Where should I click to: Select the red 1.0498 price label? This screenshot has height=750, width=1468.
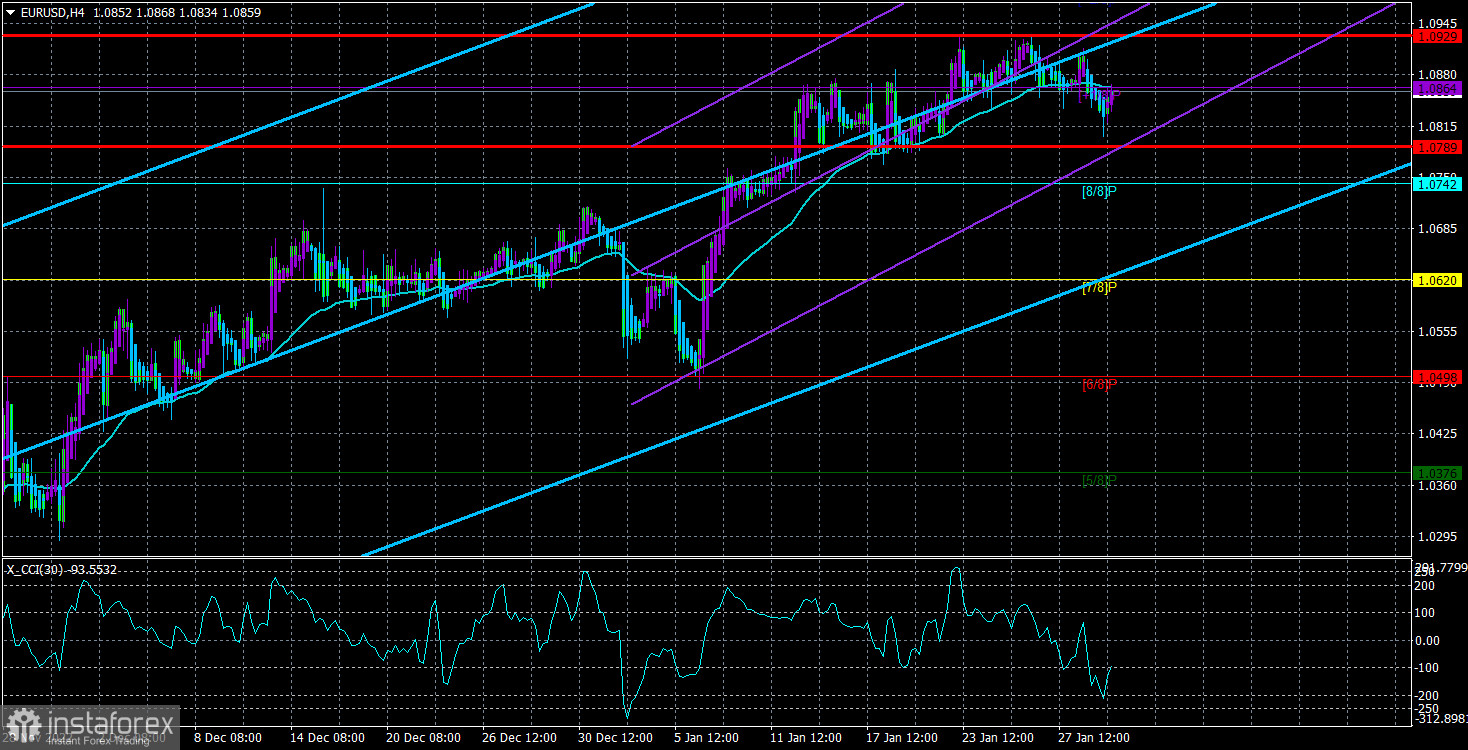tap(1437, 377)
